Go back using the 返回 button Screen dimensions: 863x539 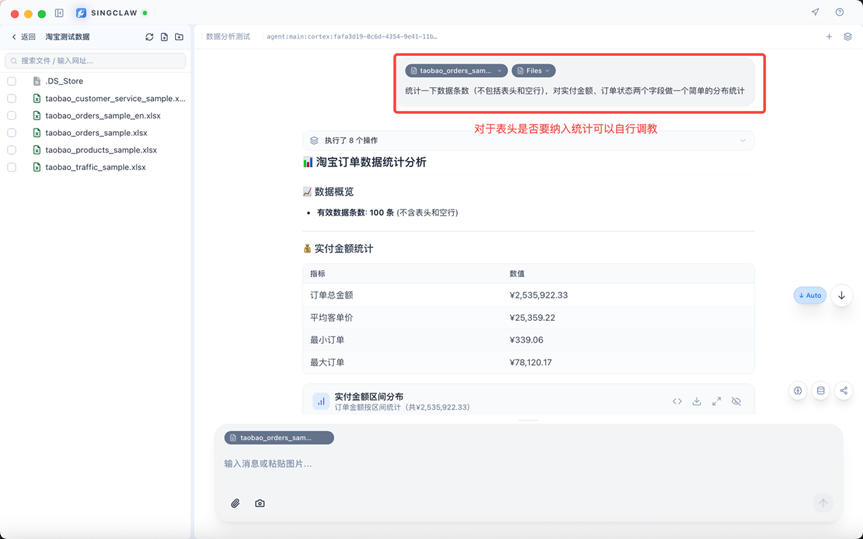pyautogui.click(x=23, y=37)
